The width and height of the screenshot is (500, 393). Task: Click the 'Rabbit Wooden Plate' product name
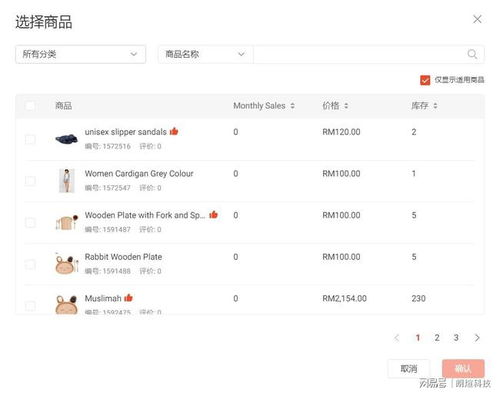pyautogui.click(x=123, y=257)
